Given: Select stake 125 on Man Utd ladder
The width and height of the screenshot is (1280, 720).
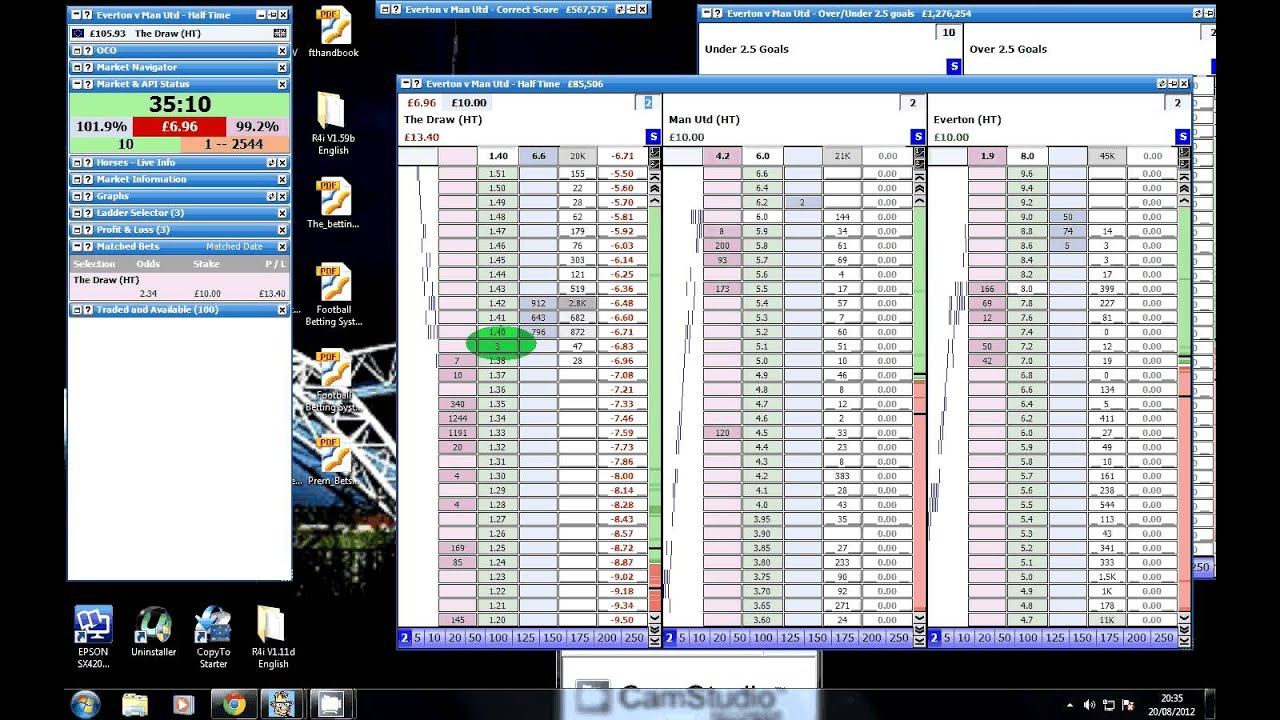Looking at the screenshot, I should (790, 638).
